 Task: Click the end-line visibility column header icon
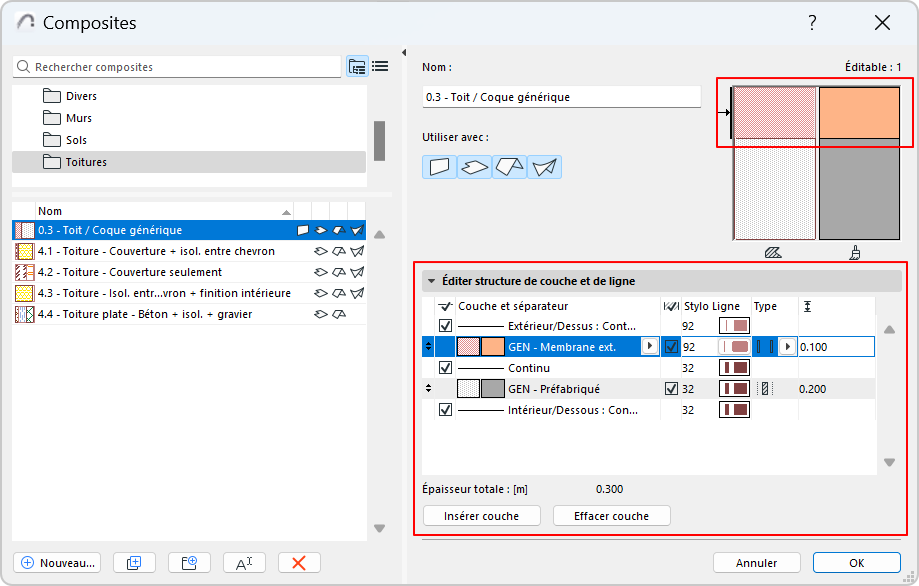tap(671, 306)
